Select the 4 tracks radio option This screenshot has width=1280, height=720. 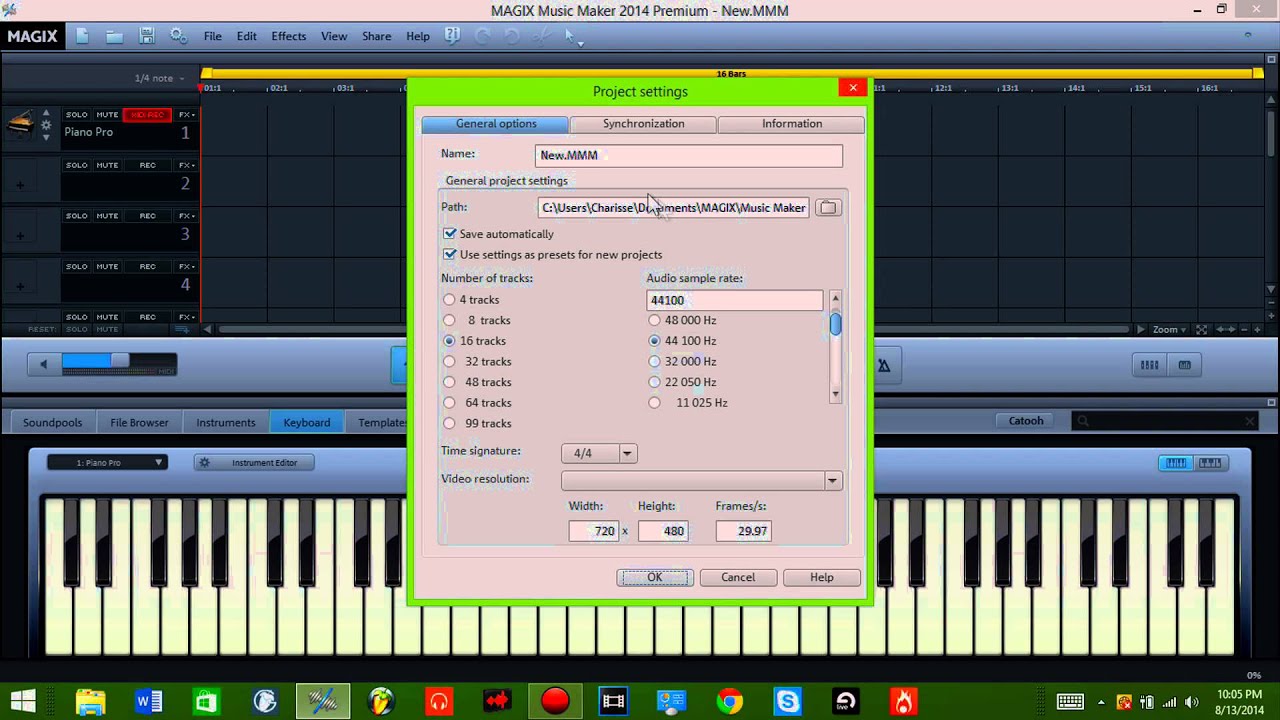(x=449, y=300)
